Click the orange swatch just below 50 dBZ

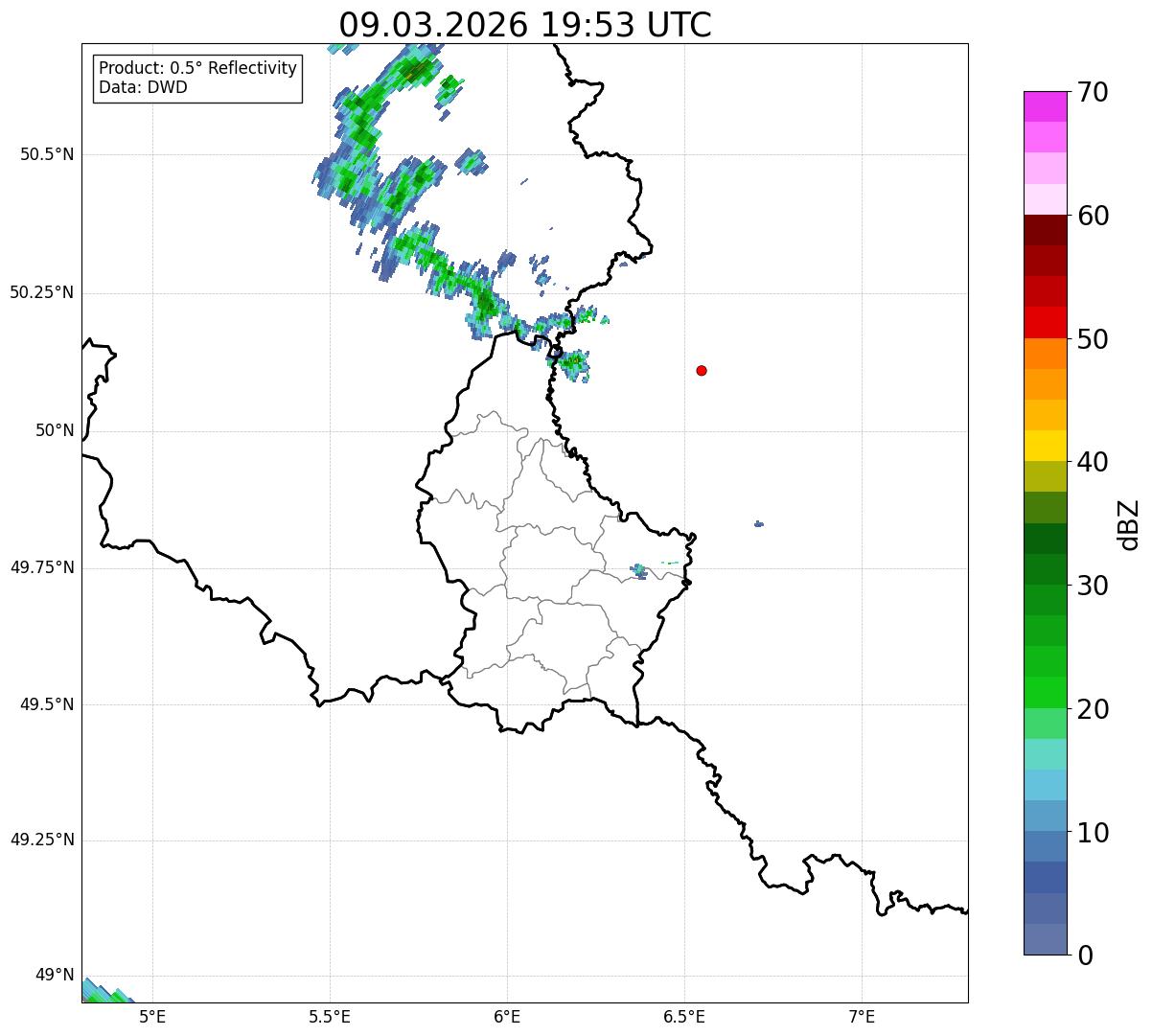(1045, 354)
